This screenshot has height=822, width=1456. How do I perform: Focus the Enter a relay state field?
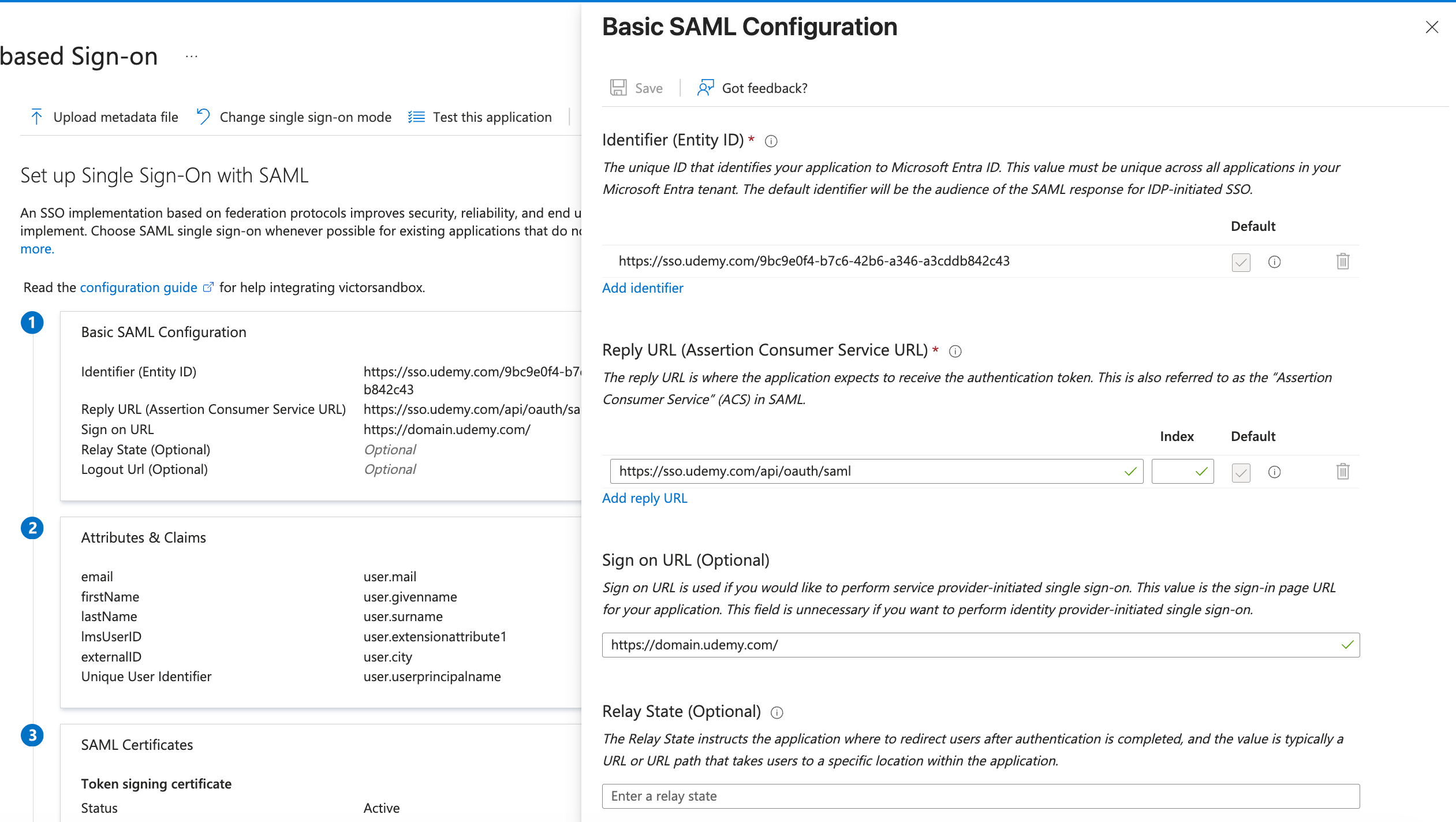[x=981, y=796]
